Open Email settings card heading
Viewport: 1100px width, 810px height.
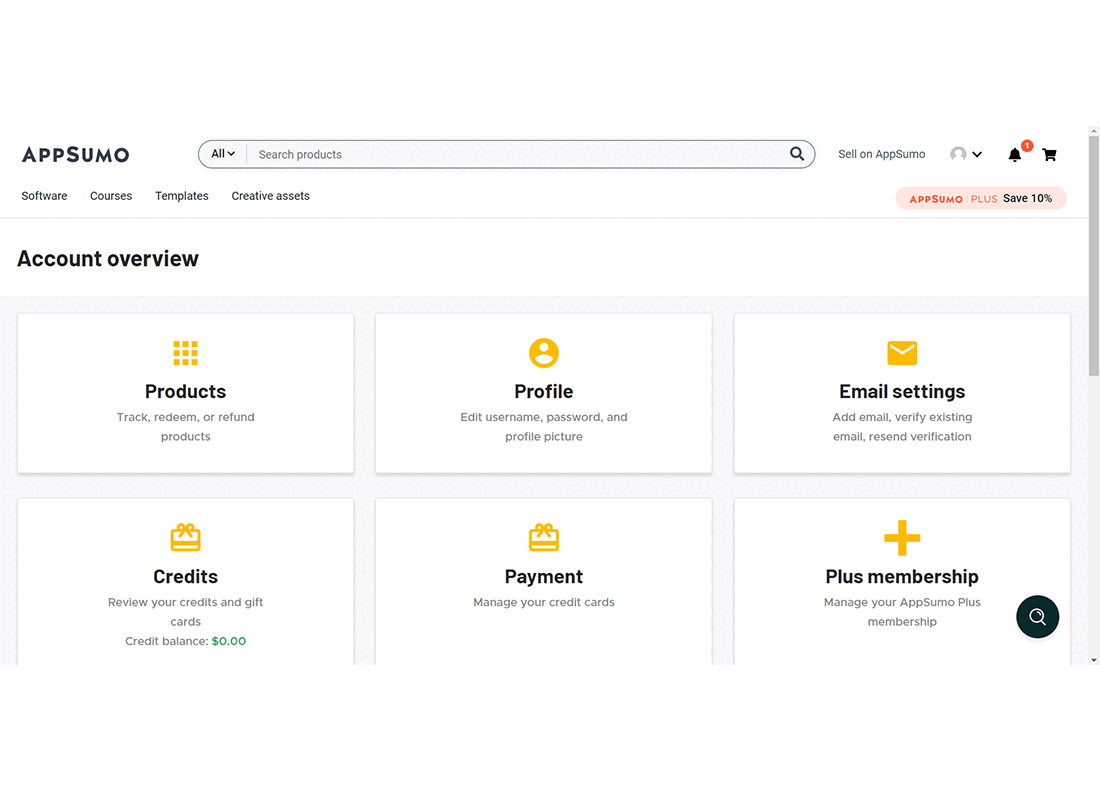point(902,391)
